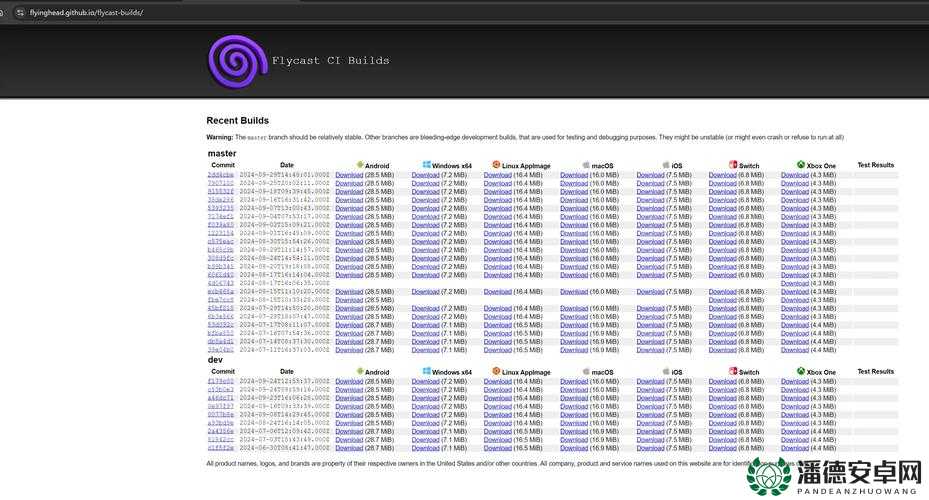This screenshot has height=500, width=929.
Task: Click the master branch heading
Action: point(222,153)
